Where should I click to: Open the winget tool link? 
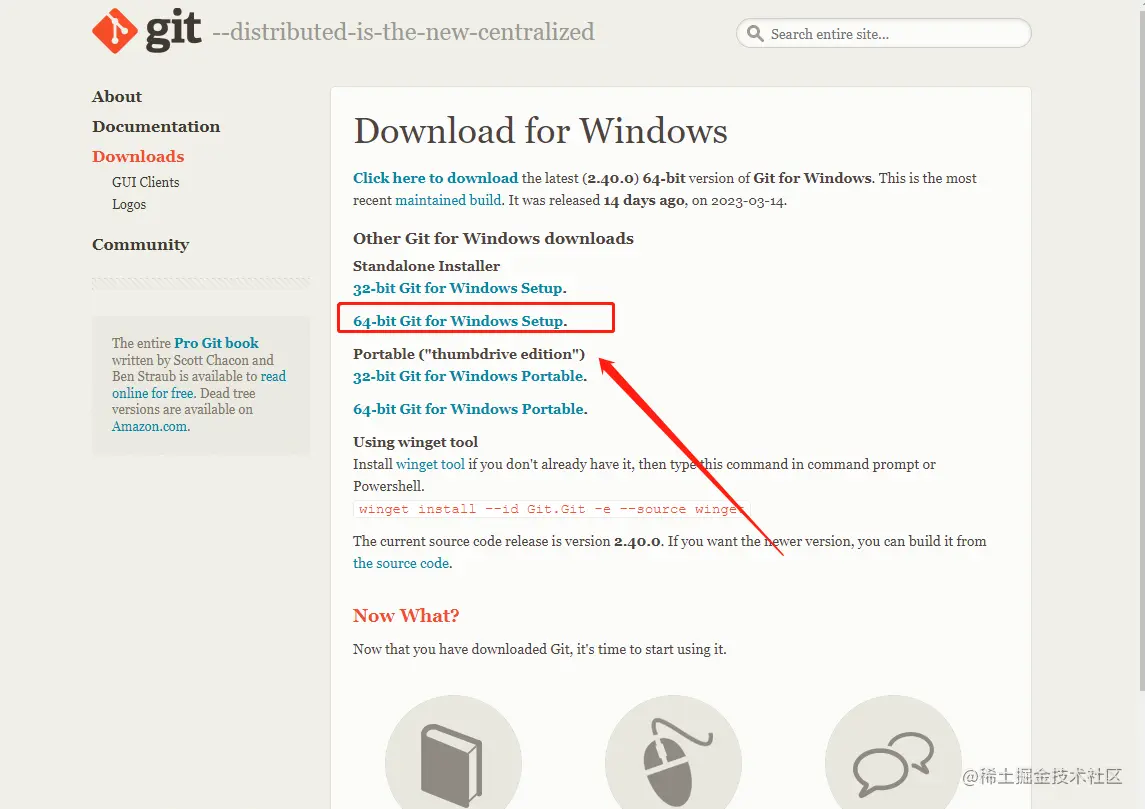430,464
